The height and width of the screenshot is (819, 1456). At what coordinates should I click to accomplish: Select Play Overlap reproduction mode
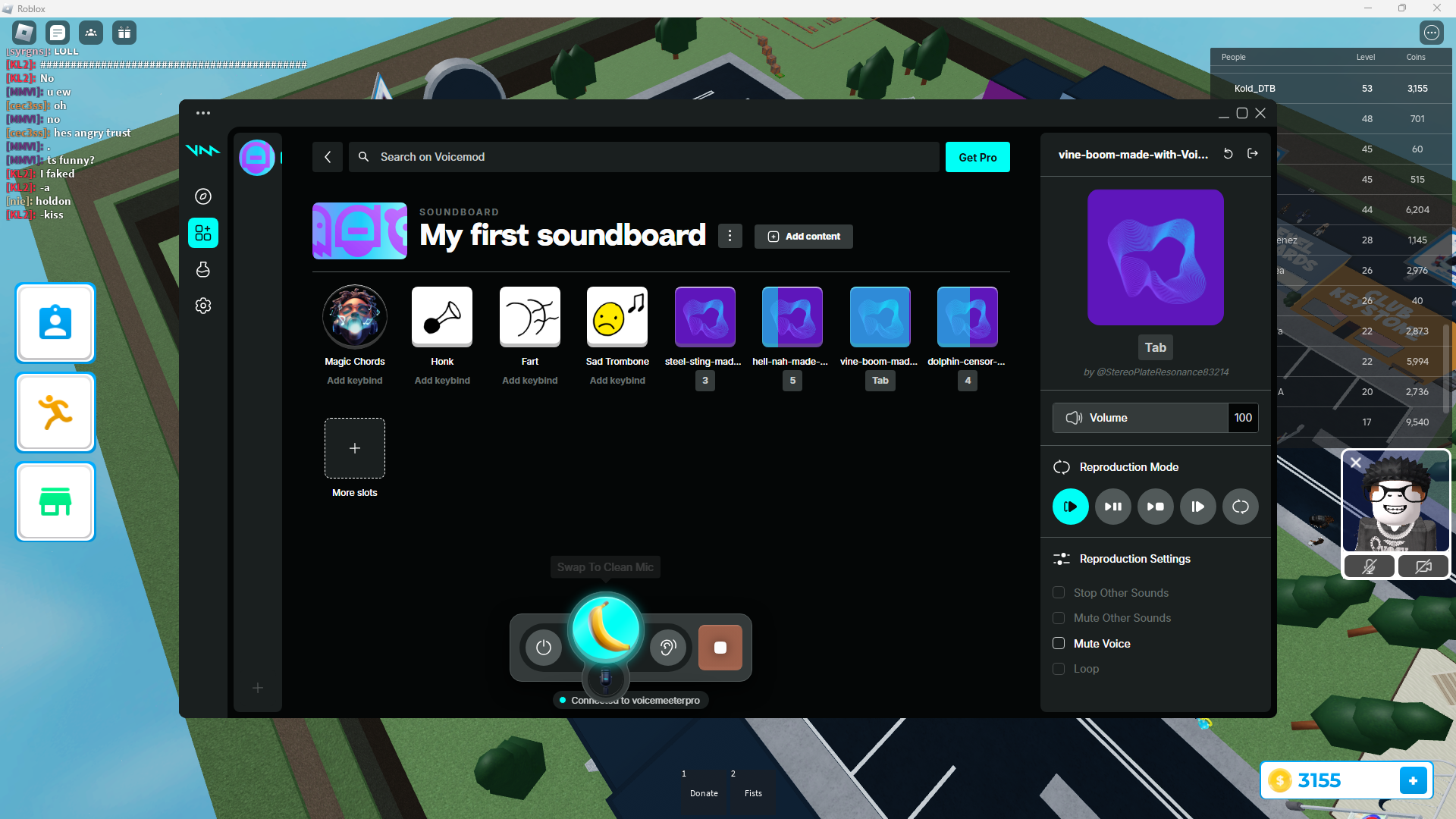[x=1198, y=507]
